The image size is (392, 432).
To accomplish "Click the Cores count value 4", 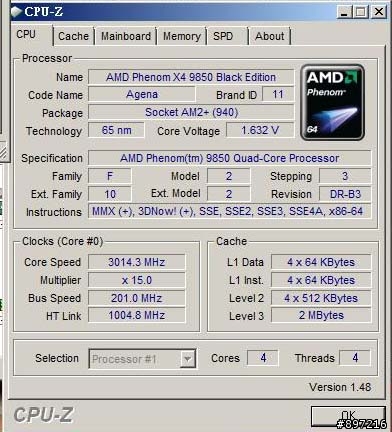I will 263,358.
